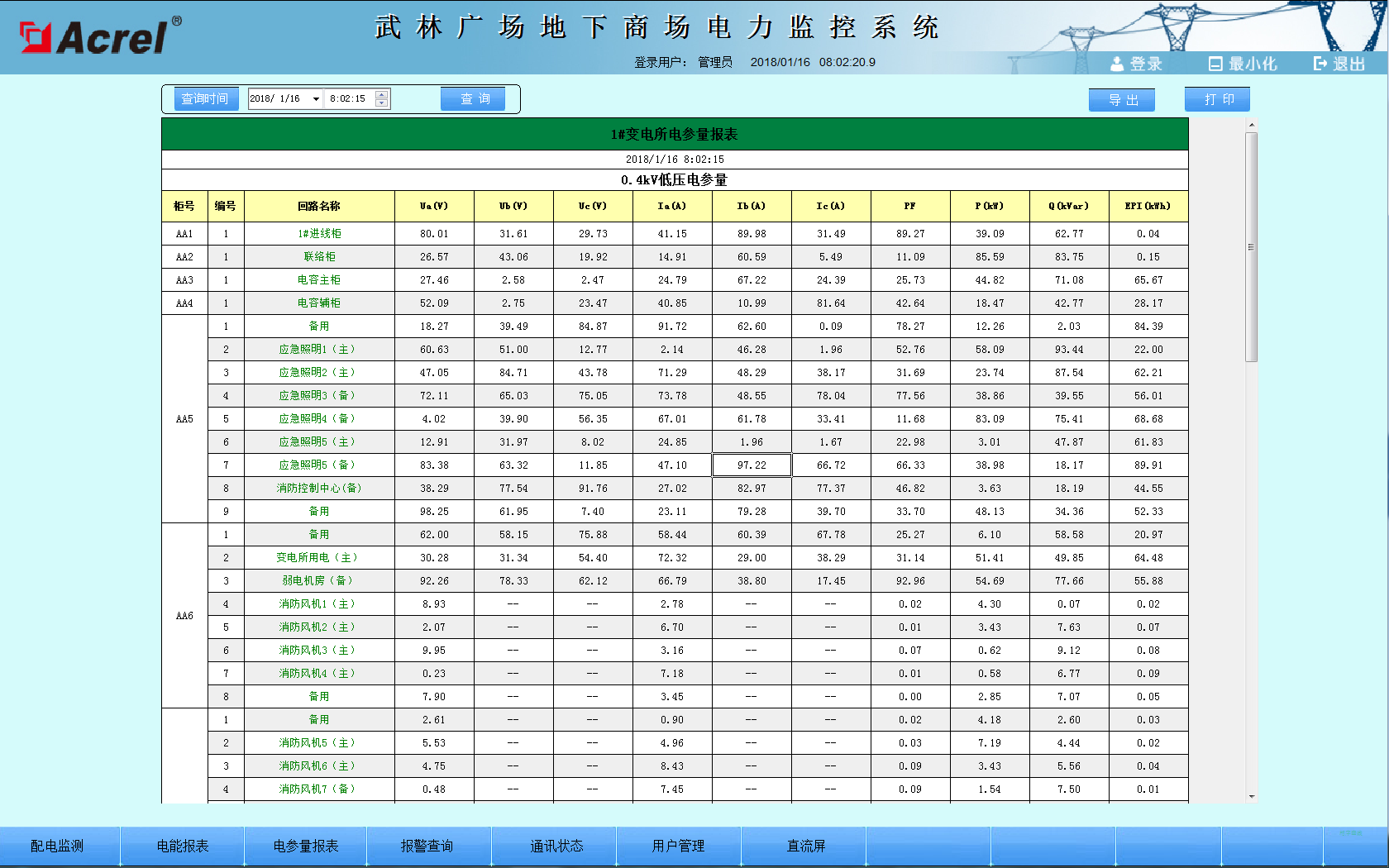Select the 1#进线柜 circuit name cell

pyautogui.click(x=319, y=234)
